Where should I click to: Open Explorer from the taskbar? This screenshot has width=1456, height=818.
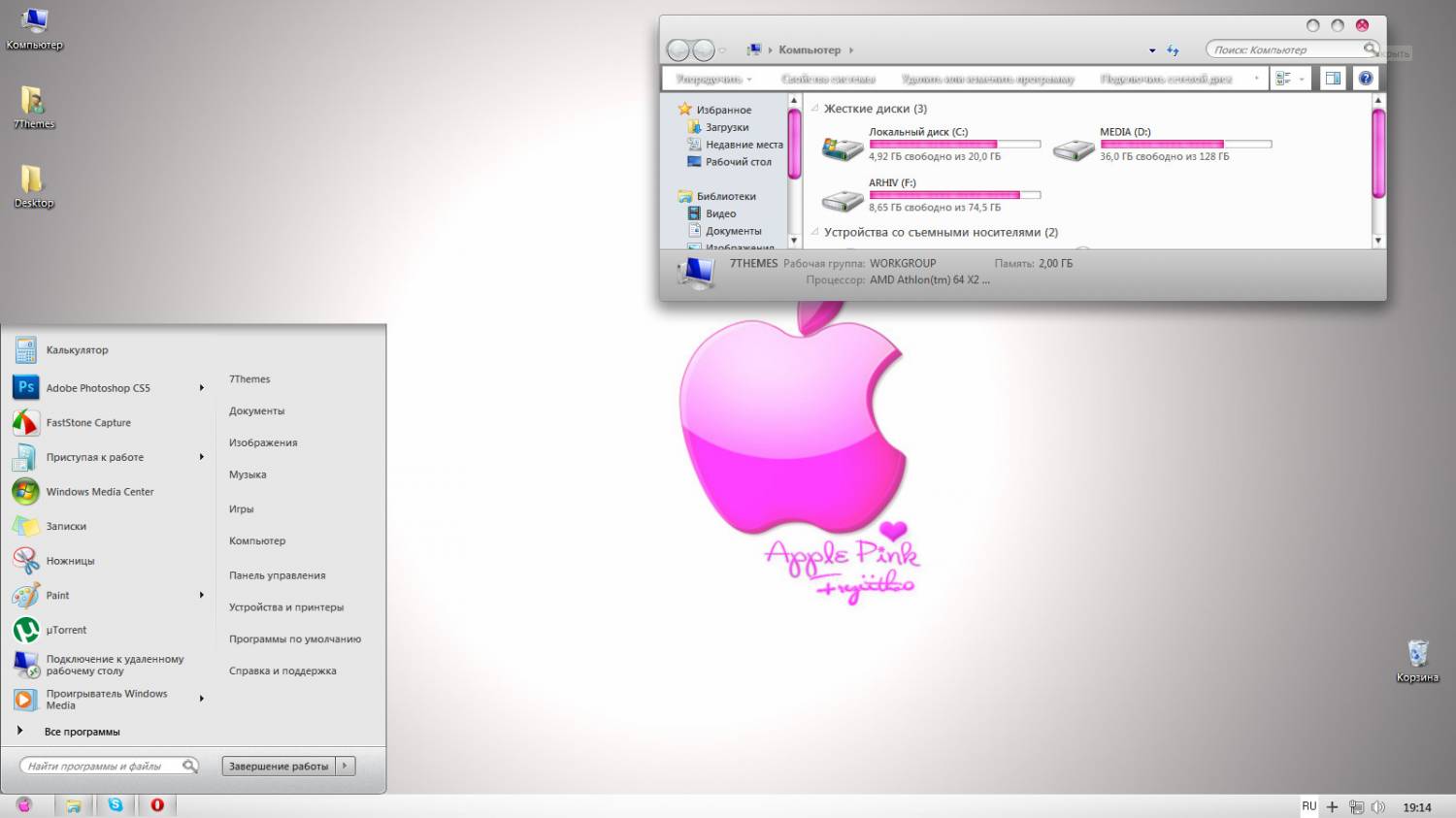73,805
